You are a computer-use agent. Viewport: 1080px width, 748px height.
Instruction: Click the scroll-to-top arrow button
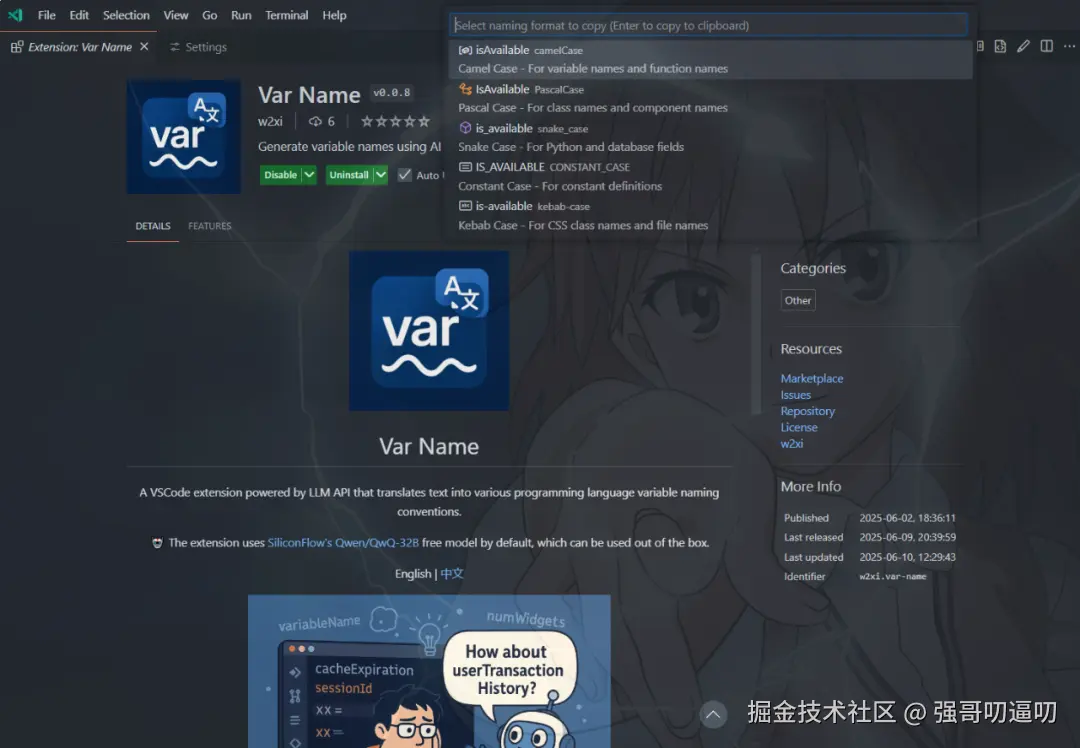pyautogui.click(x=714, y=715)
